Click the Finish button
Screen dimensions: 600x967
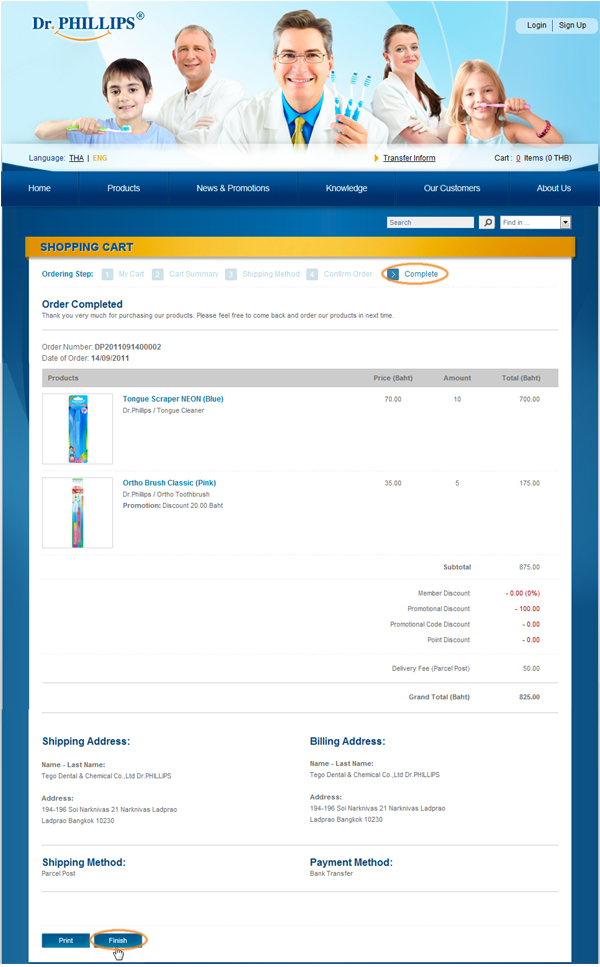[118, 940]
